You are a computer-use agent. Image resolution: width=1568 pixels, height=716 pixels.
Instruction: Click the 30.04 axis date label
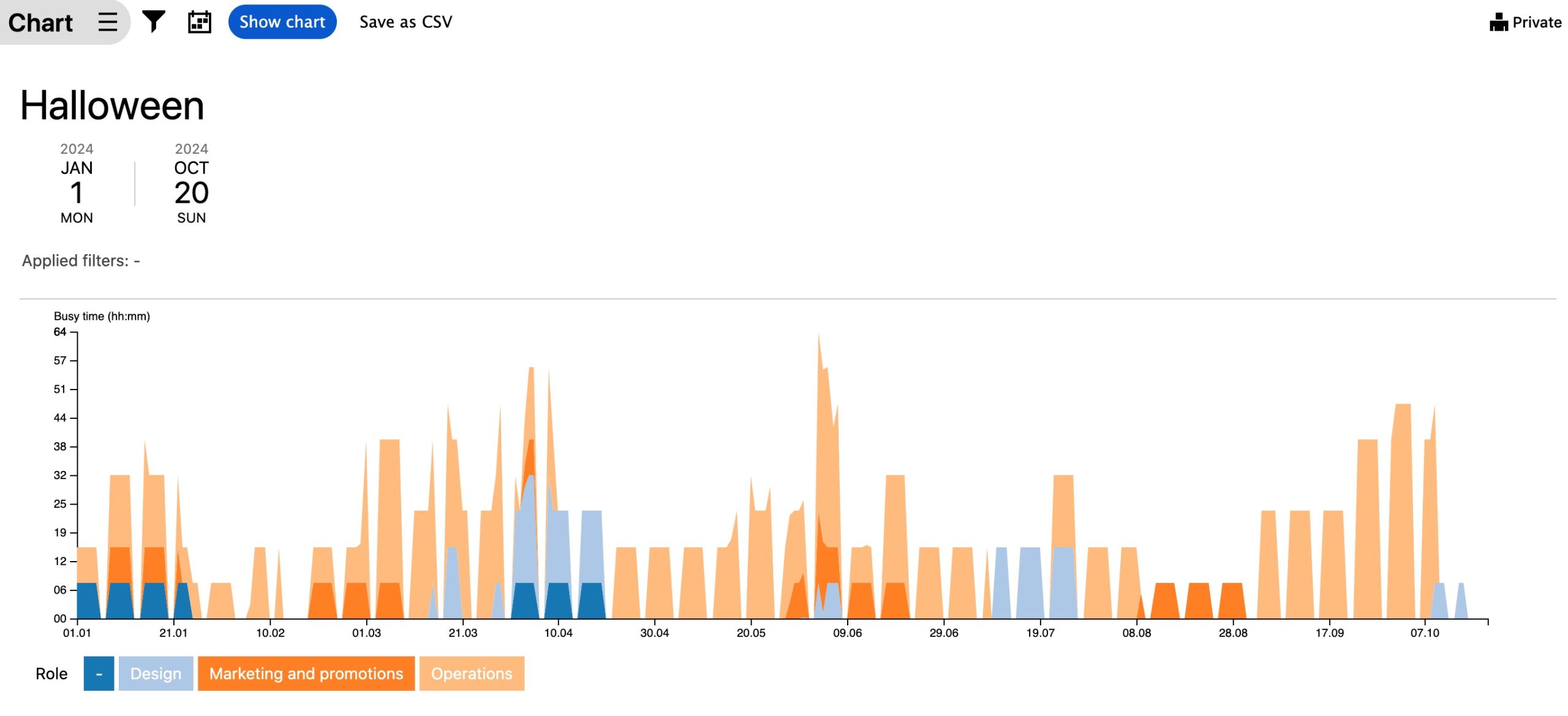(x=655, y=633)
